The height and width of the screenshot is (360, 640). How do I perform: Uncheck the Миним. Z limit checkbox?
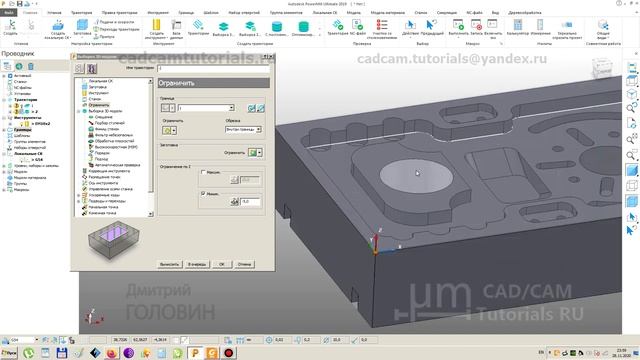(x=203, y=193)
